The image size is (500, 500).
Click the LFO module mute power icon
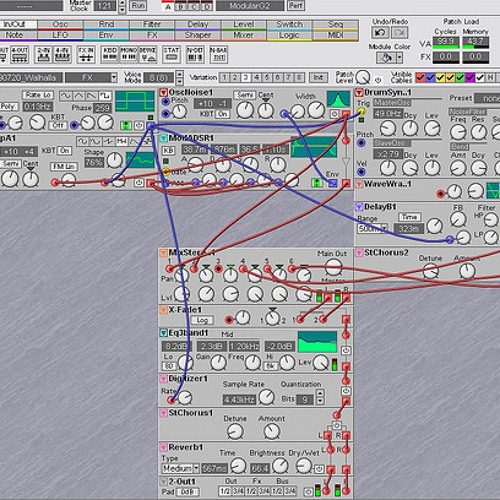point(139,126)
